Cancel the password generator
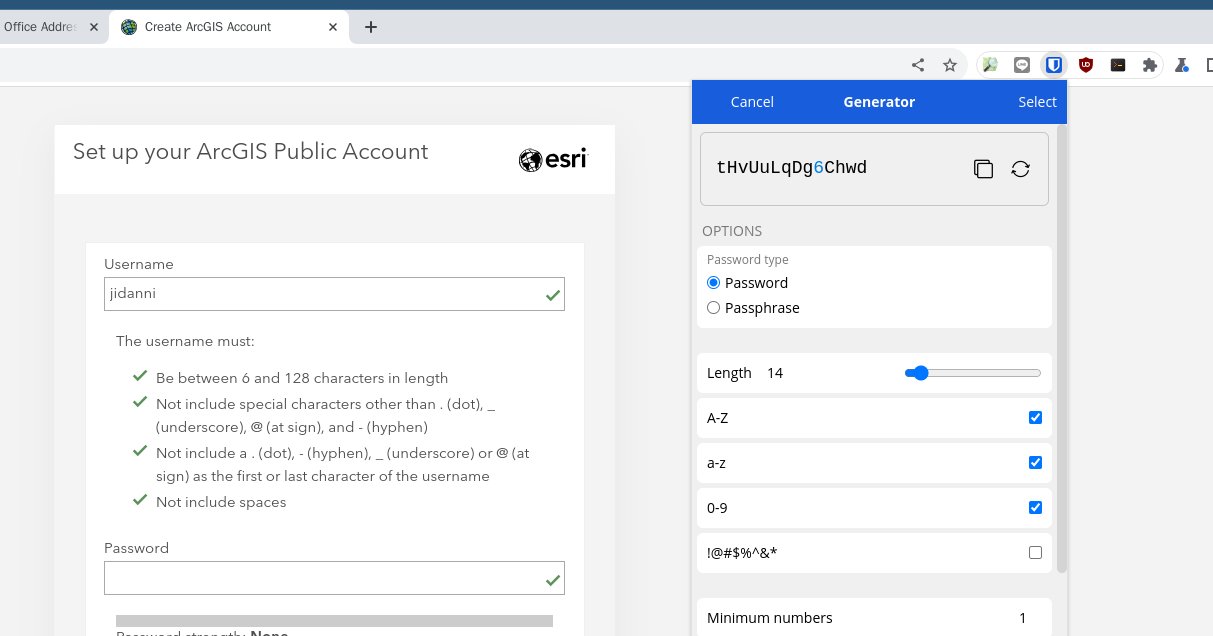The width and height of the screenshot is (1213, 636). (x=752, y=102)
